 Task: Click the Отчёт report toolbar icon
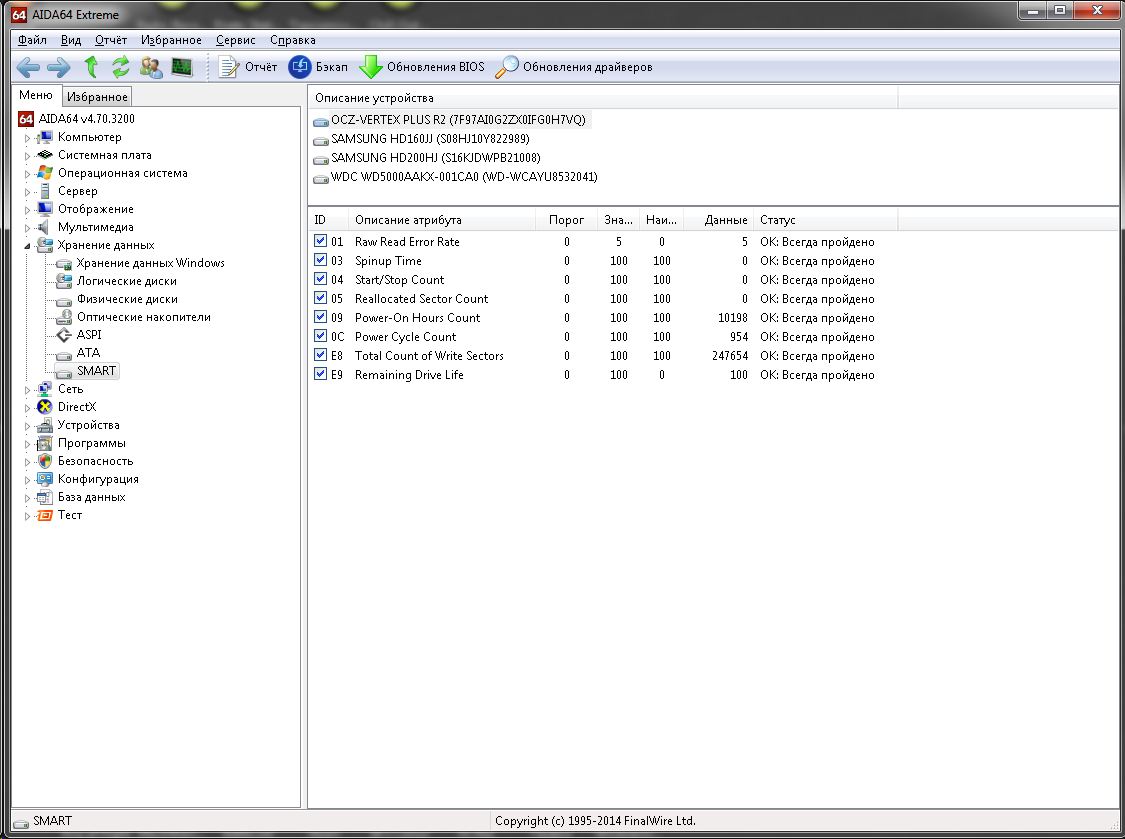228,67
